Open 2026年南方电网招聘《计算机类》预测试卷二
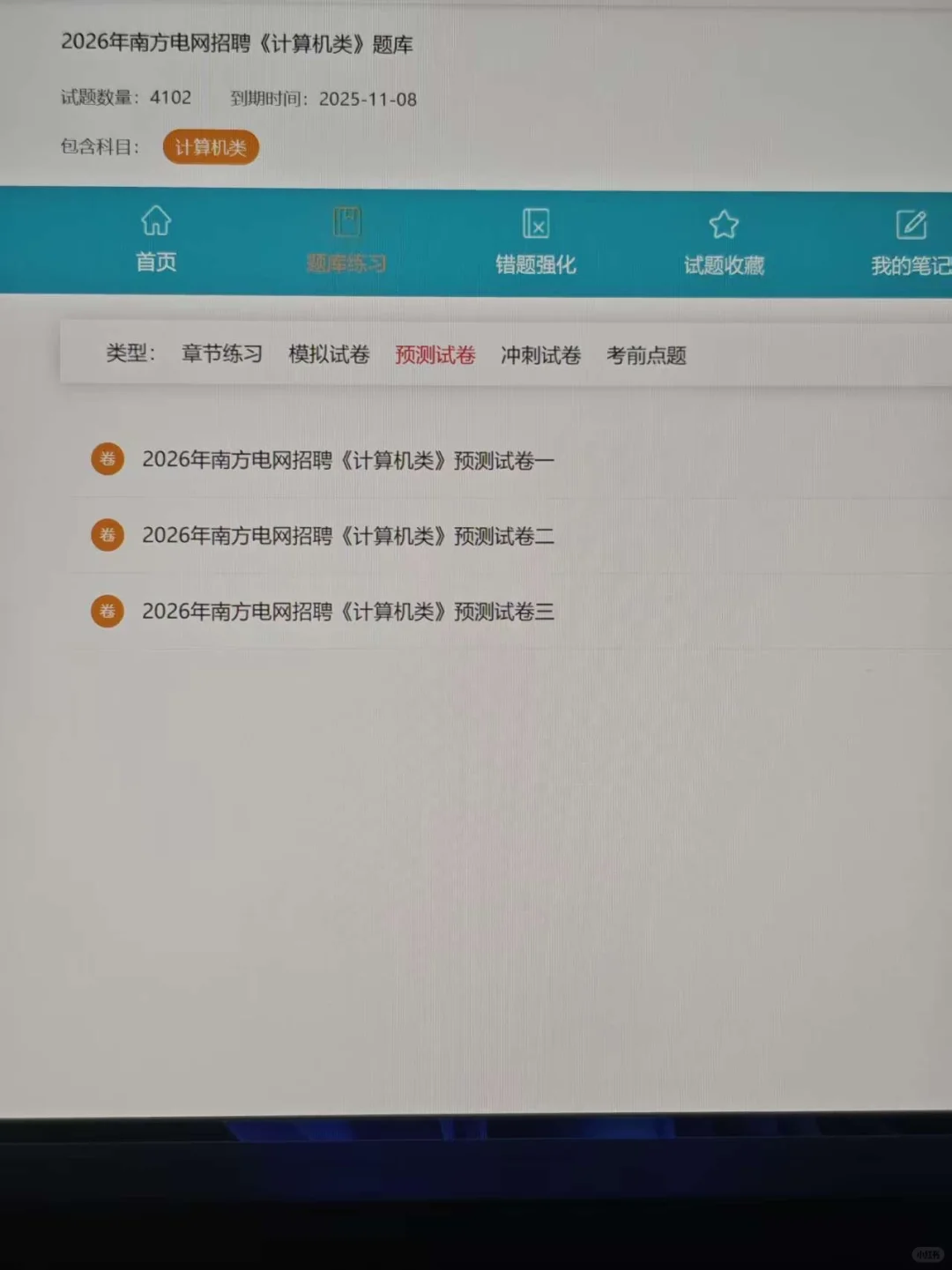The height and width of the screenshot is (1270, 952). point(348,536)
